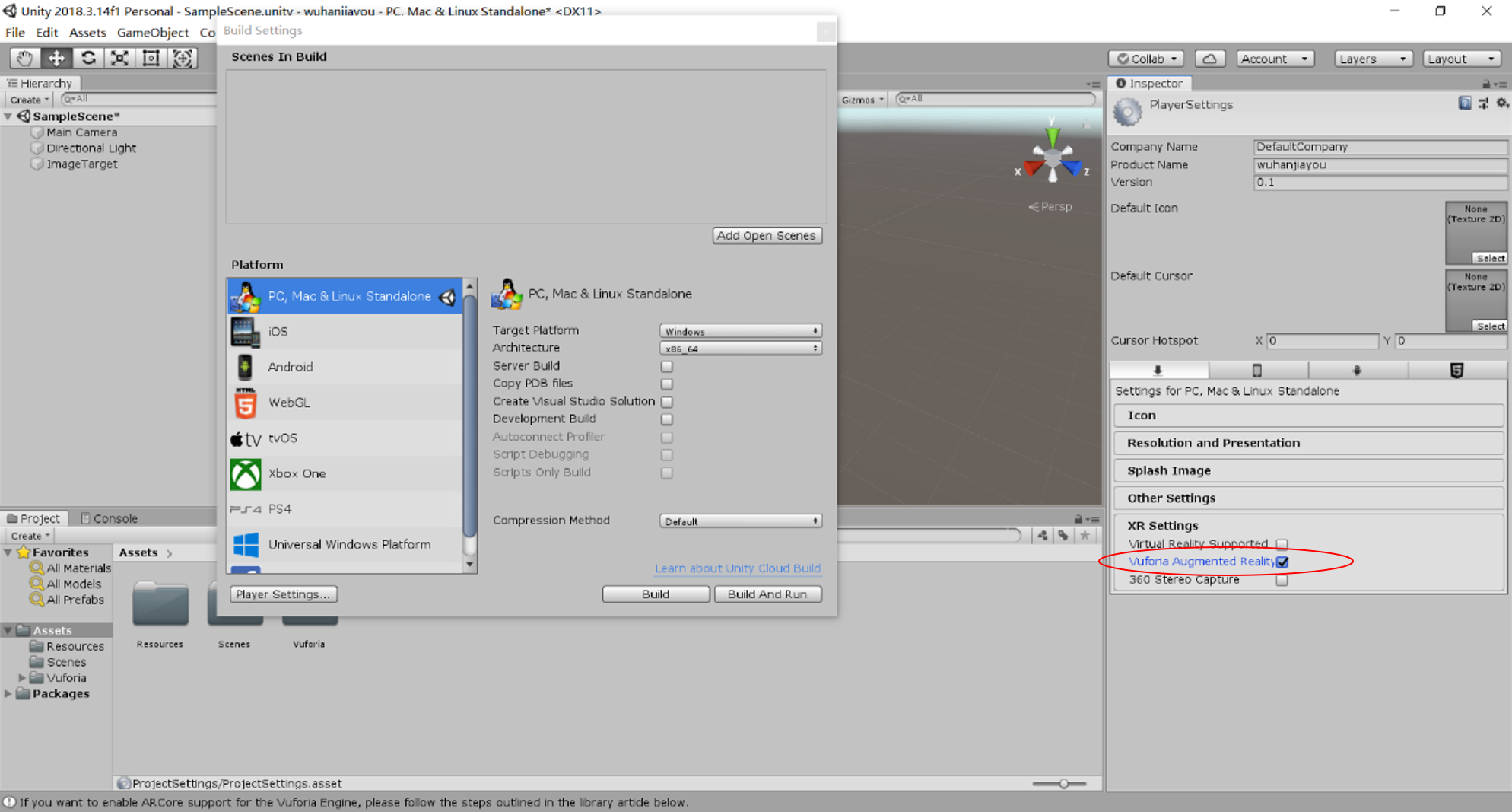Select the Rotate tool in toolbar
This screenshot has width=1512, height=812.
click(88, 59)
